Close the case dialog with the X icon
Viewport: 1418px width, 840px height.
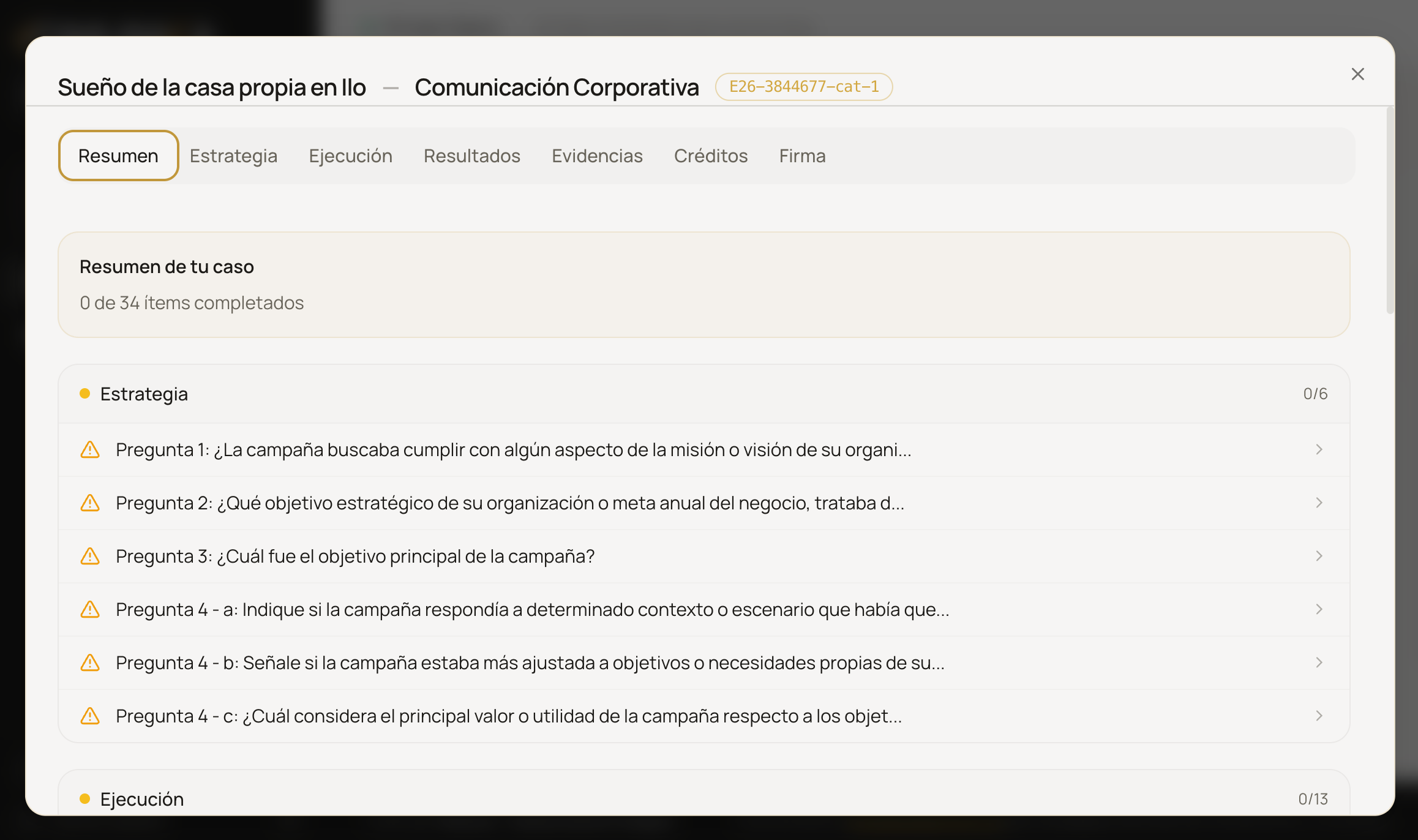tap(1357, 74)
